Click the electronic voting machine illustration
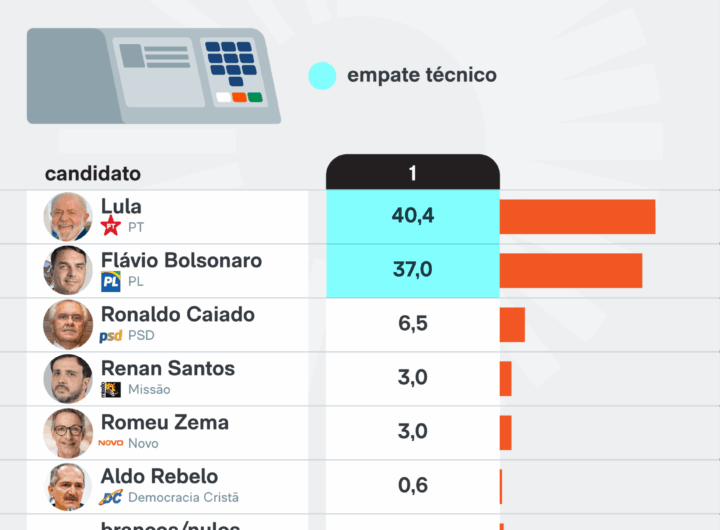This screenshot has height=530, width=720. 153,75
